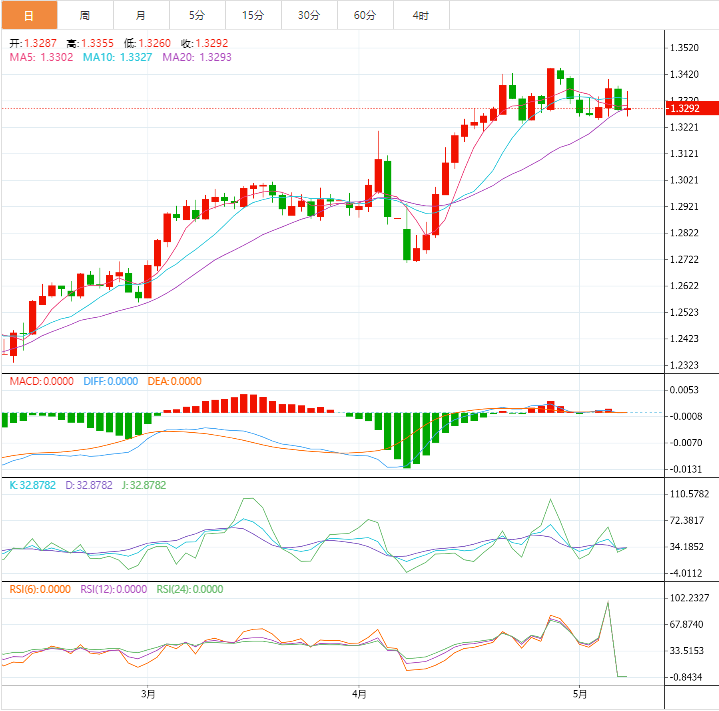Viewport: 719px width, 711px height.
Task: Click the RSI(24) indicator label
Action: [190, 589]
